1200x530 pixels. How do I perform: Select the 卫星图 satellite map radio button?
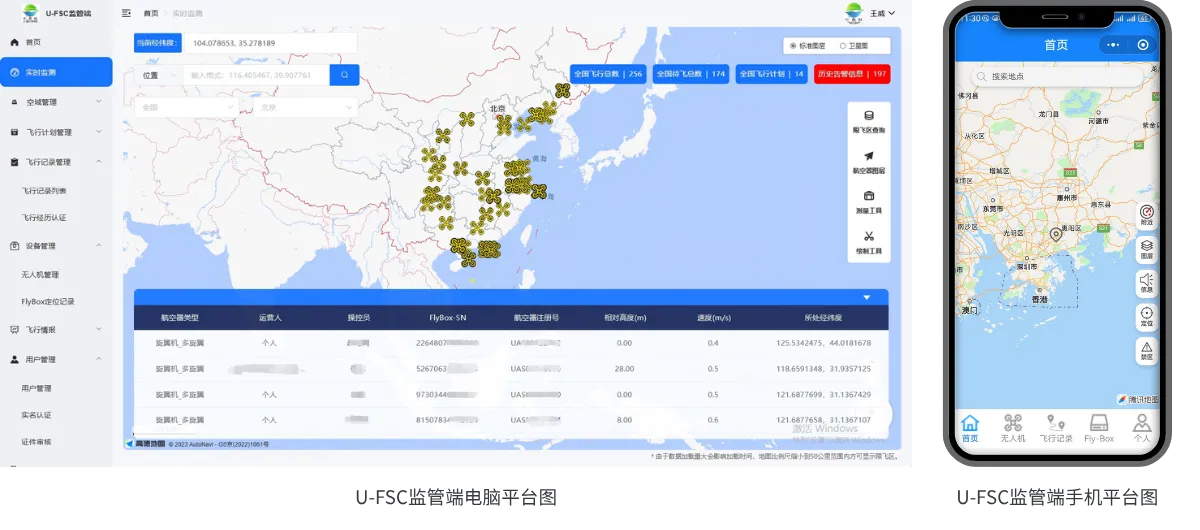click(x=842, y=46)
